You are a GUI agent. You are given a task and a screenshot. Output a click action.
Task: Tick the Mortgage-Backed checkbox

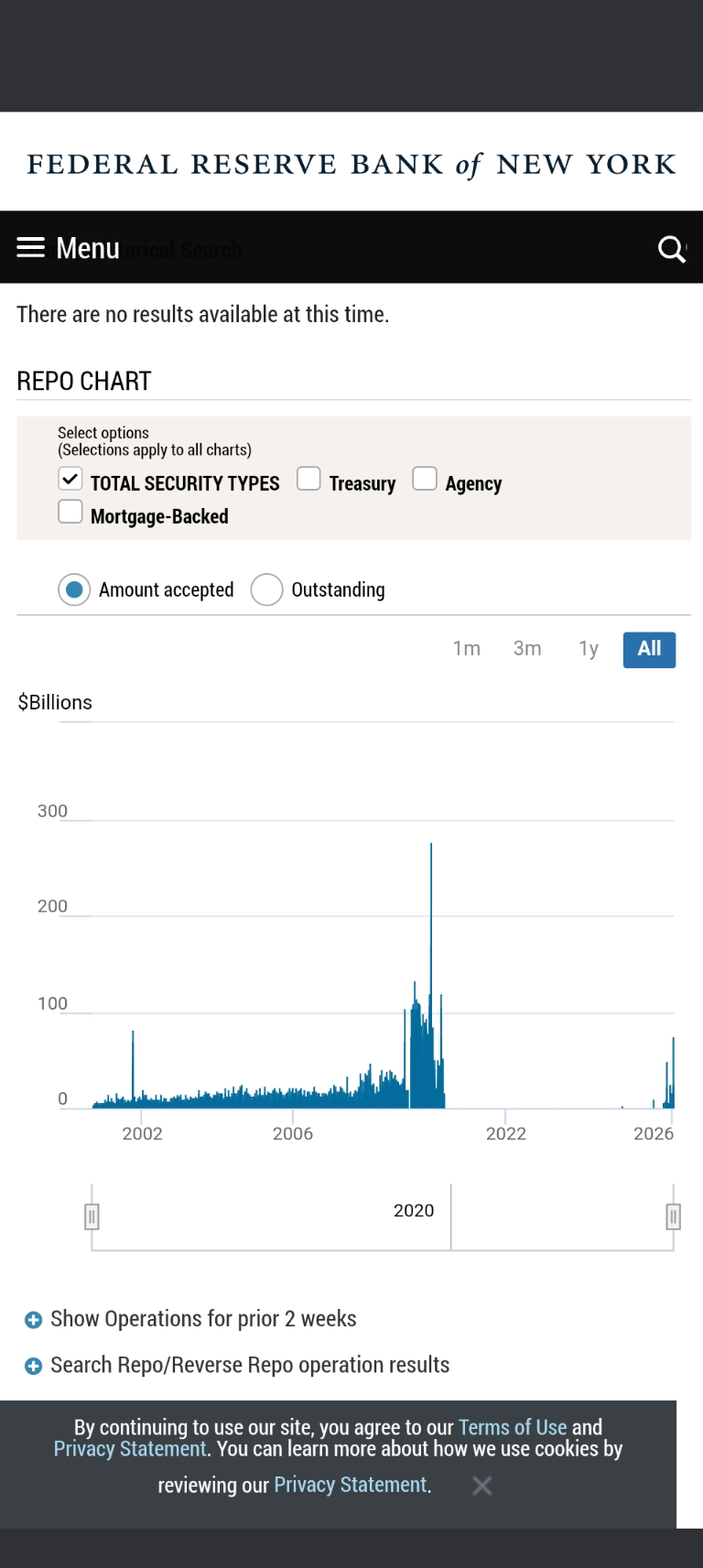click(70, 512)
